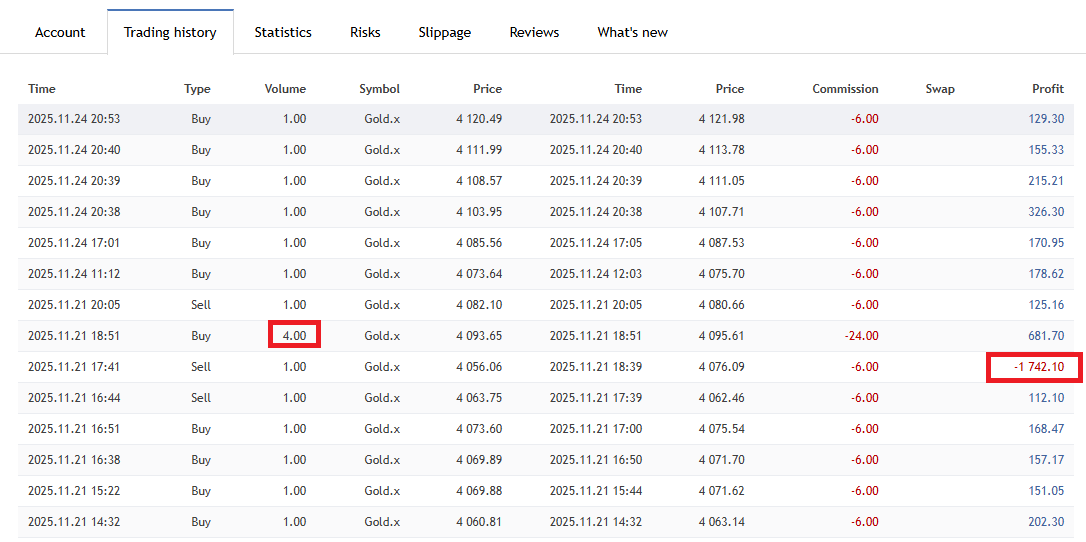Click the open price 4 056.06
This screenshot has height=542, width=1086.
tap(479, 367)
